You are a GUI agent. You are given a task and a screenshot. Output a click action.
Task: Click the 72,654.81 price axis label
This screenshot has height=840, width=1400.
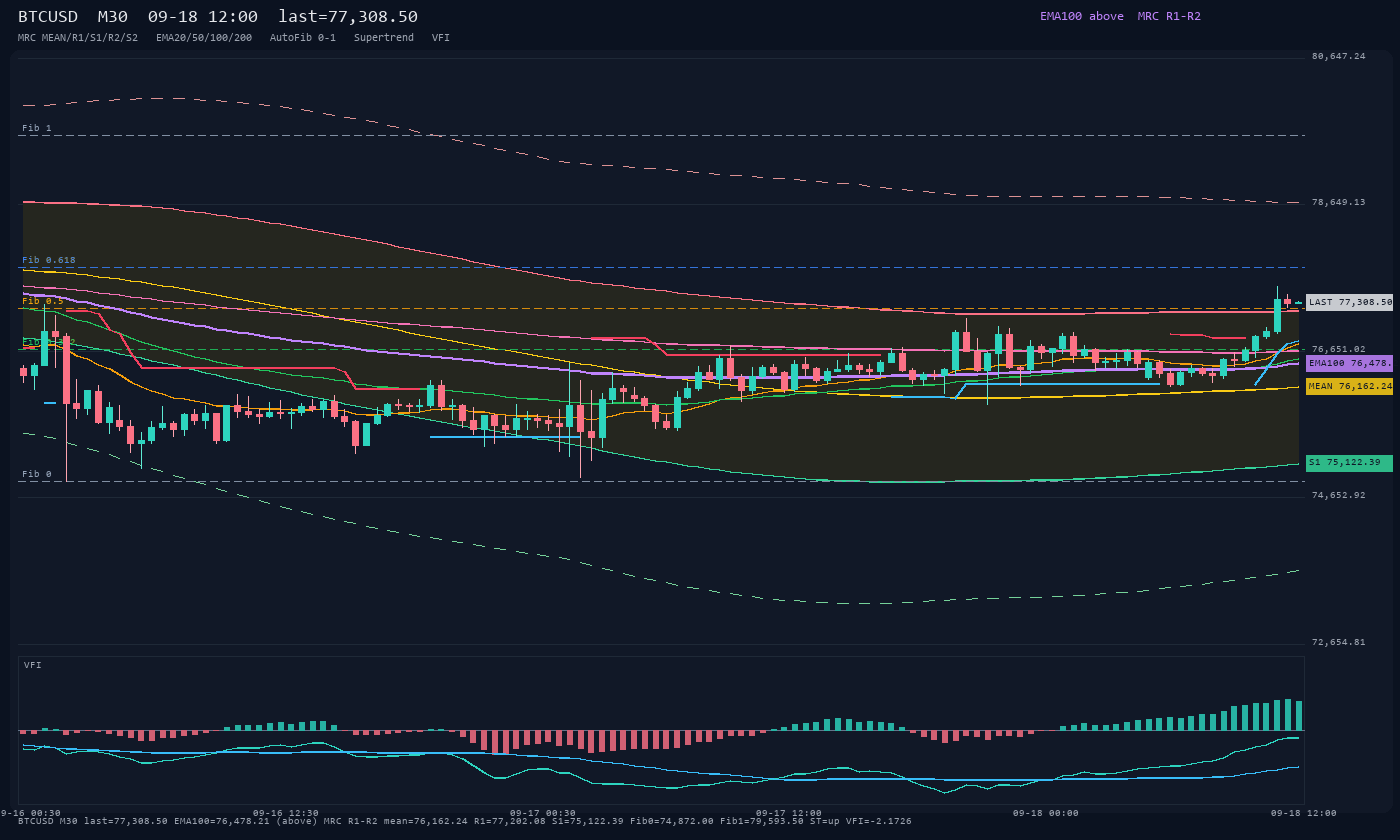click(x=1338, y=642)
